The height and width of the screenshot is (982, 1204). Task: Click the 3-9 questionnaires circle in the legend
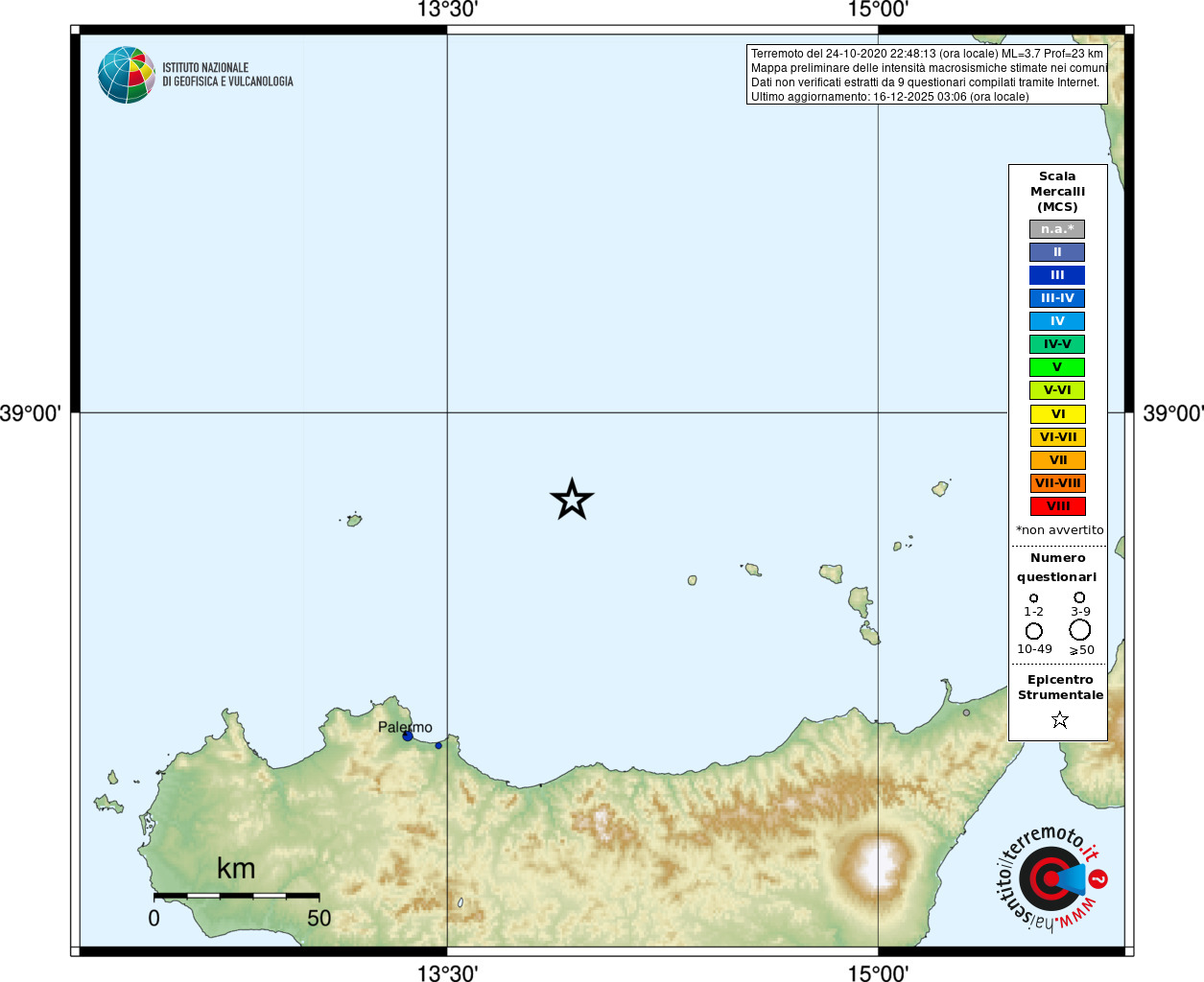(x=1079, y=597)
